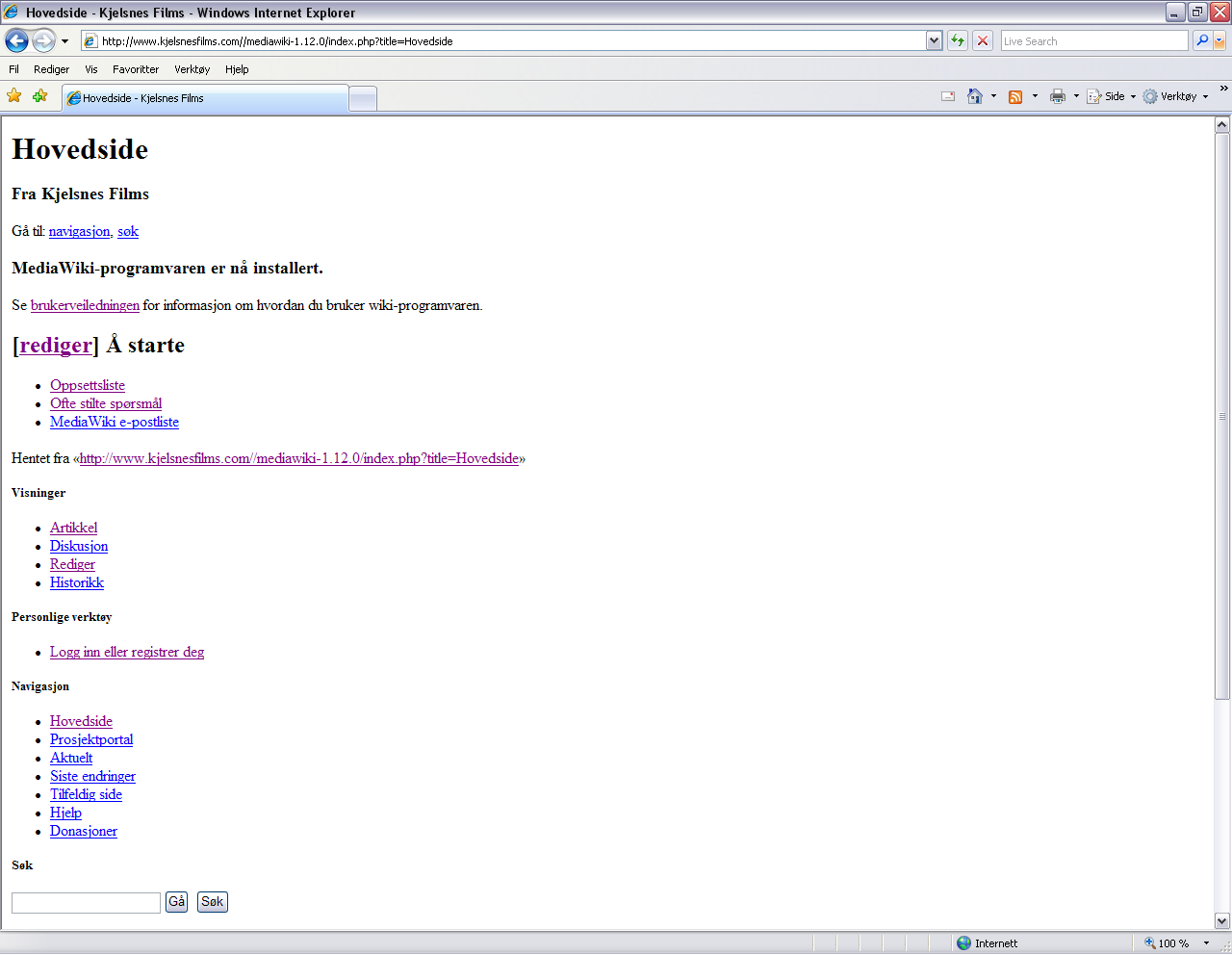The image size is (1232, 955).
Task: Click the Hentet fra page URL link
Action: tap(299, 458)
